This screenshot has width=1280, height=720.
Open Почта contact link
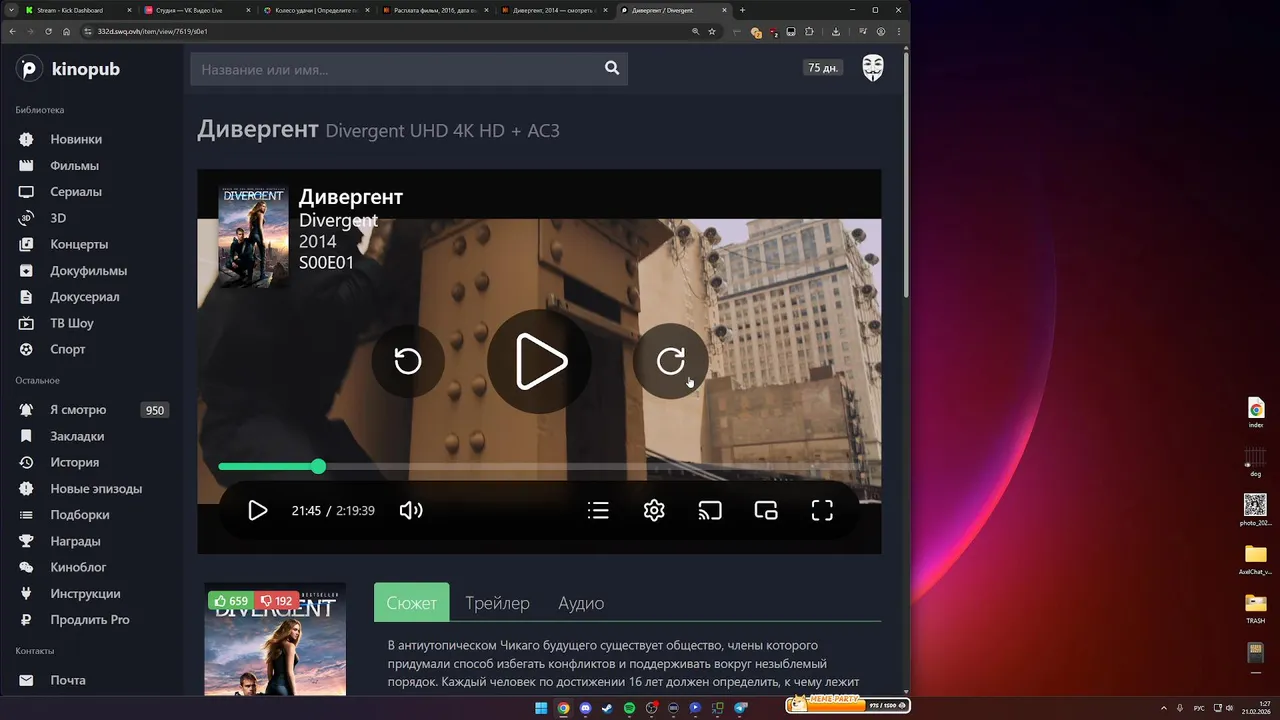click(68, 680)
